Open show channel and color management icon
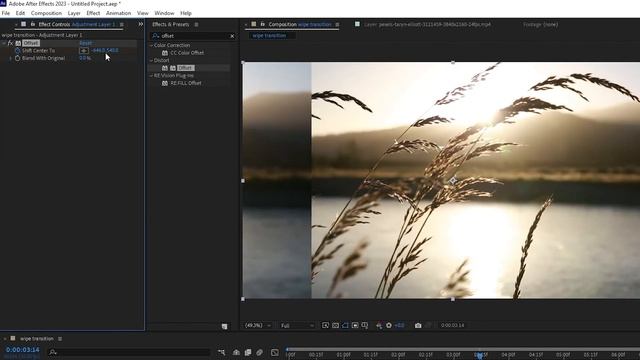 tap(379, 325)
